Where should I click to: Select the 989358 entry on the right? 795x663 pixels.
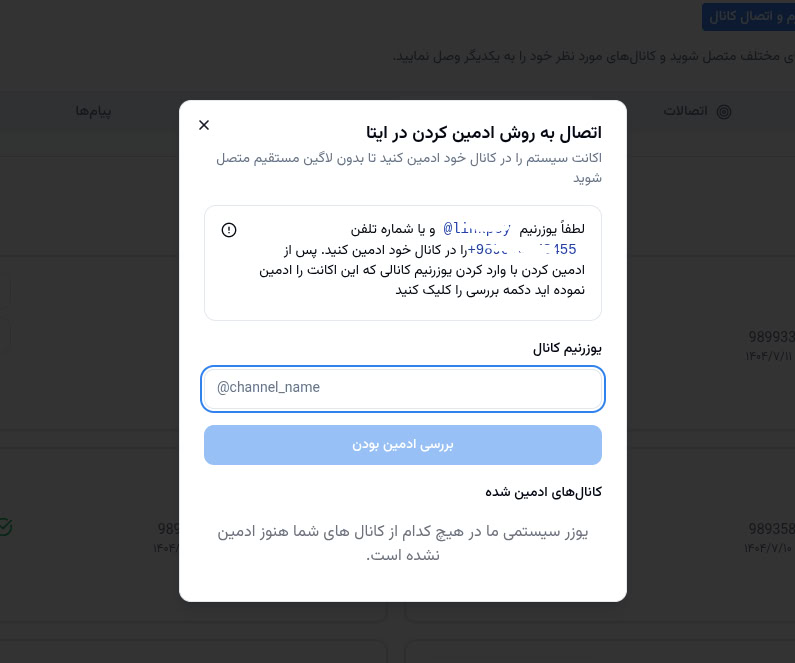[771, 528]
